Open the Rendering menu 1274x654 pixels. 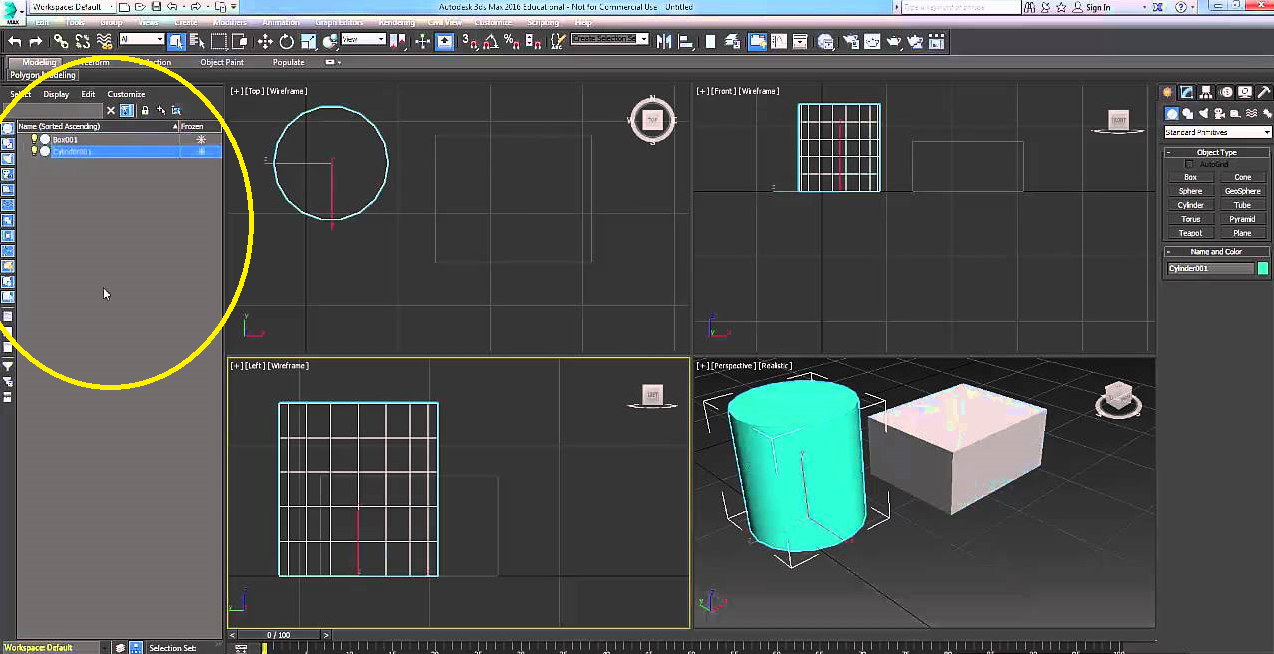tap(396, 22)
